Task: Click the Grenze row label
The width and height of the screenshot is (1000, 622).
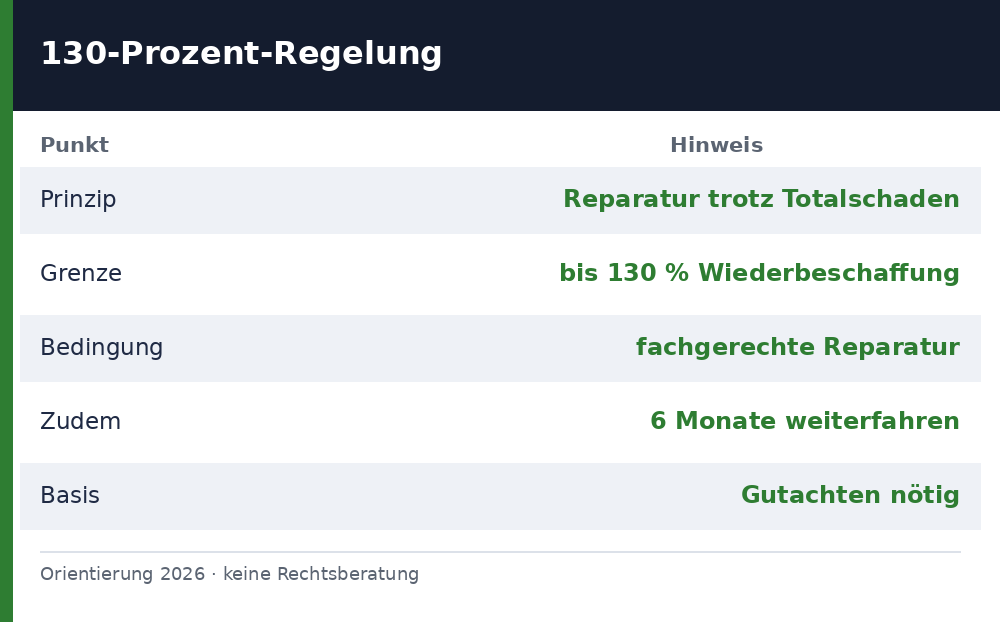Action: [81, 273]
